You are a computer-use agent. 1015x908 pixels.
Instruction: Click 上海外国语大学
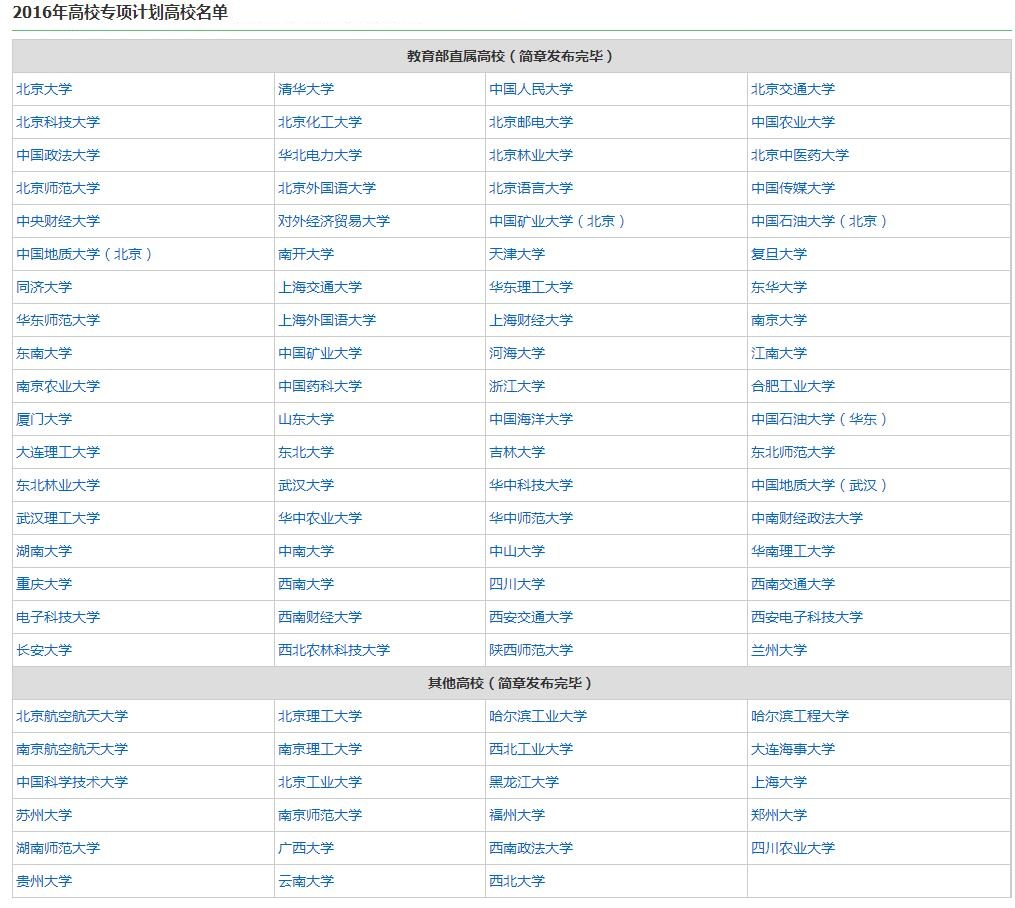click(x=327, y=320)
